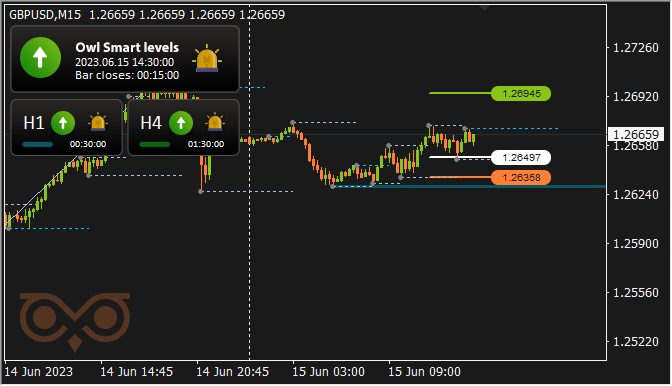Click the H4 countdown 01:30:00
The width and height of the screenshot is (672, 386).
click(x=206, y=144)
